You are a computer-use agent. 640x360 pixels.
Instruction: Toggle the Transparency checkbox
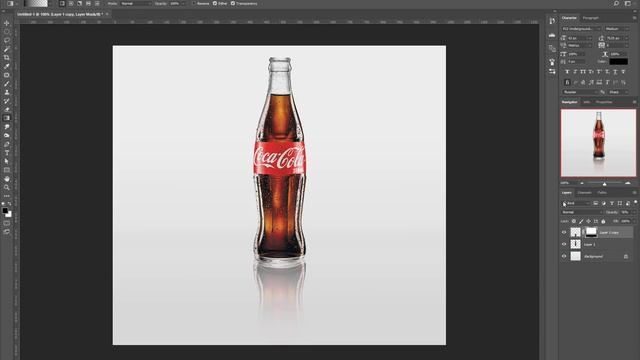233,3
